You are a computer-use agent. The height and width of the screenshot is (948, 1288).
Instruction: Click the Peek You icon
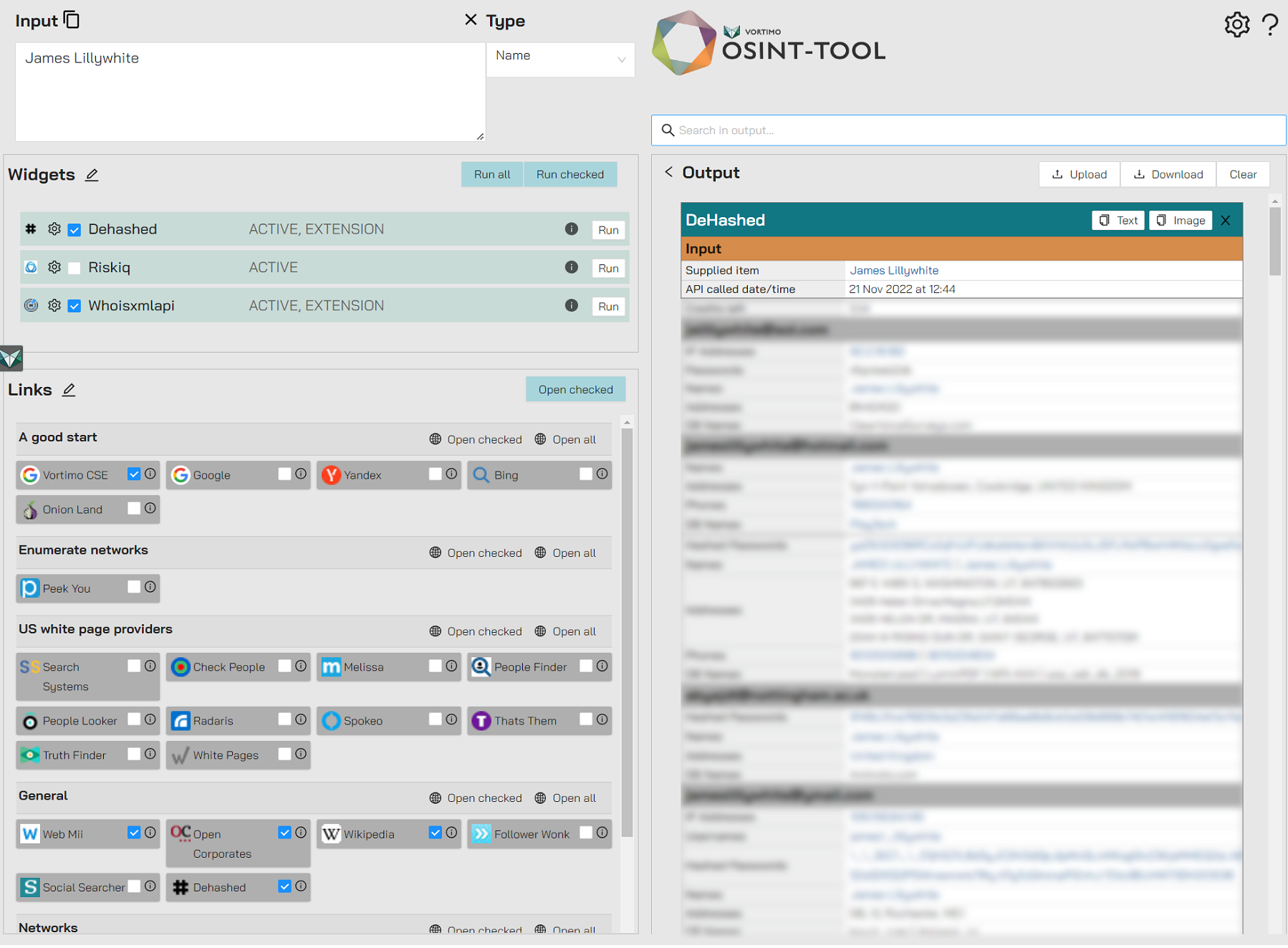29,588
